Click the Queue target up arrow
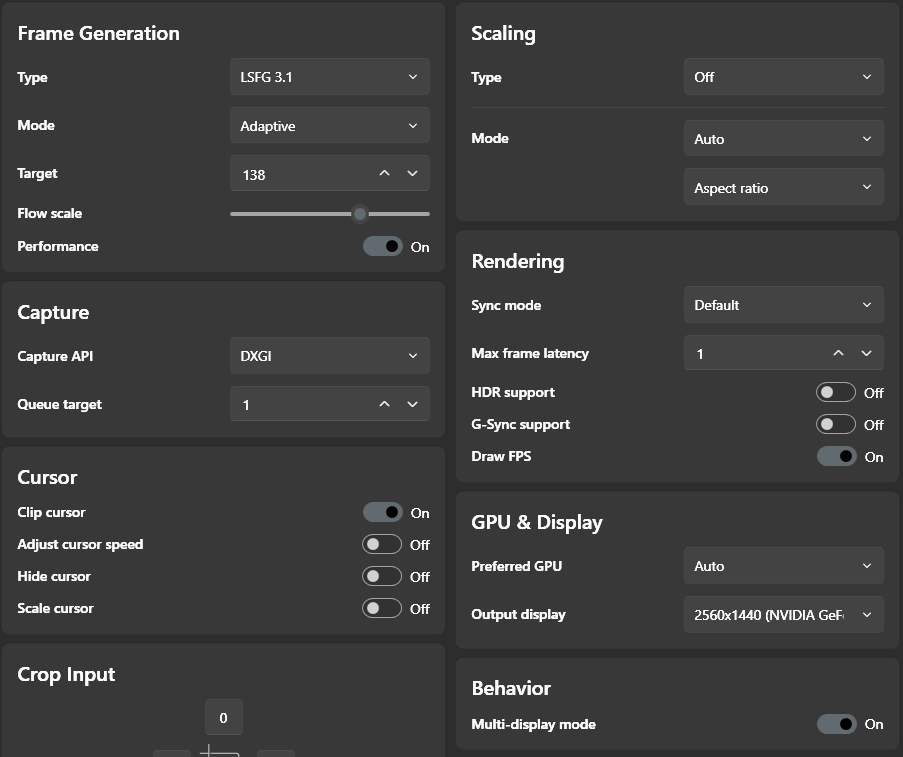This screenshot has height=757, width=903. pyautogui.click(x=385, y=404)
